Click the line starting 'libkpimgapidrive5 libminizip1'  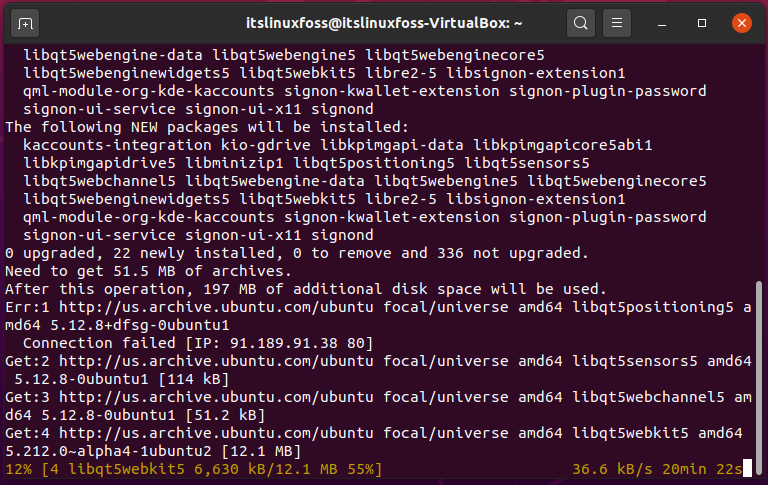[306, 163]
